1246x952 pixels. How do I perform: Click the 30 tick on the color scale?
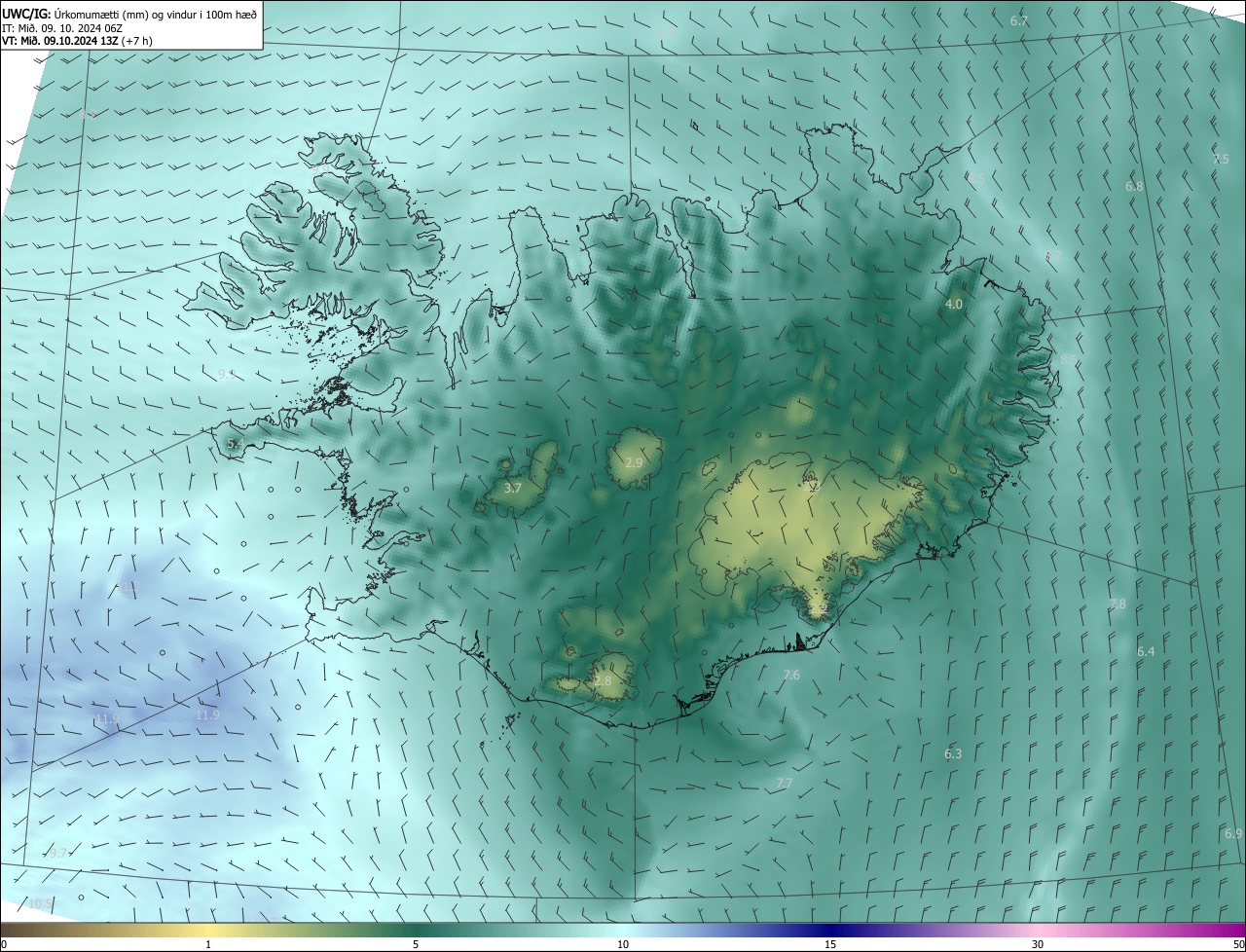pos(1038,944)
